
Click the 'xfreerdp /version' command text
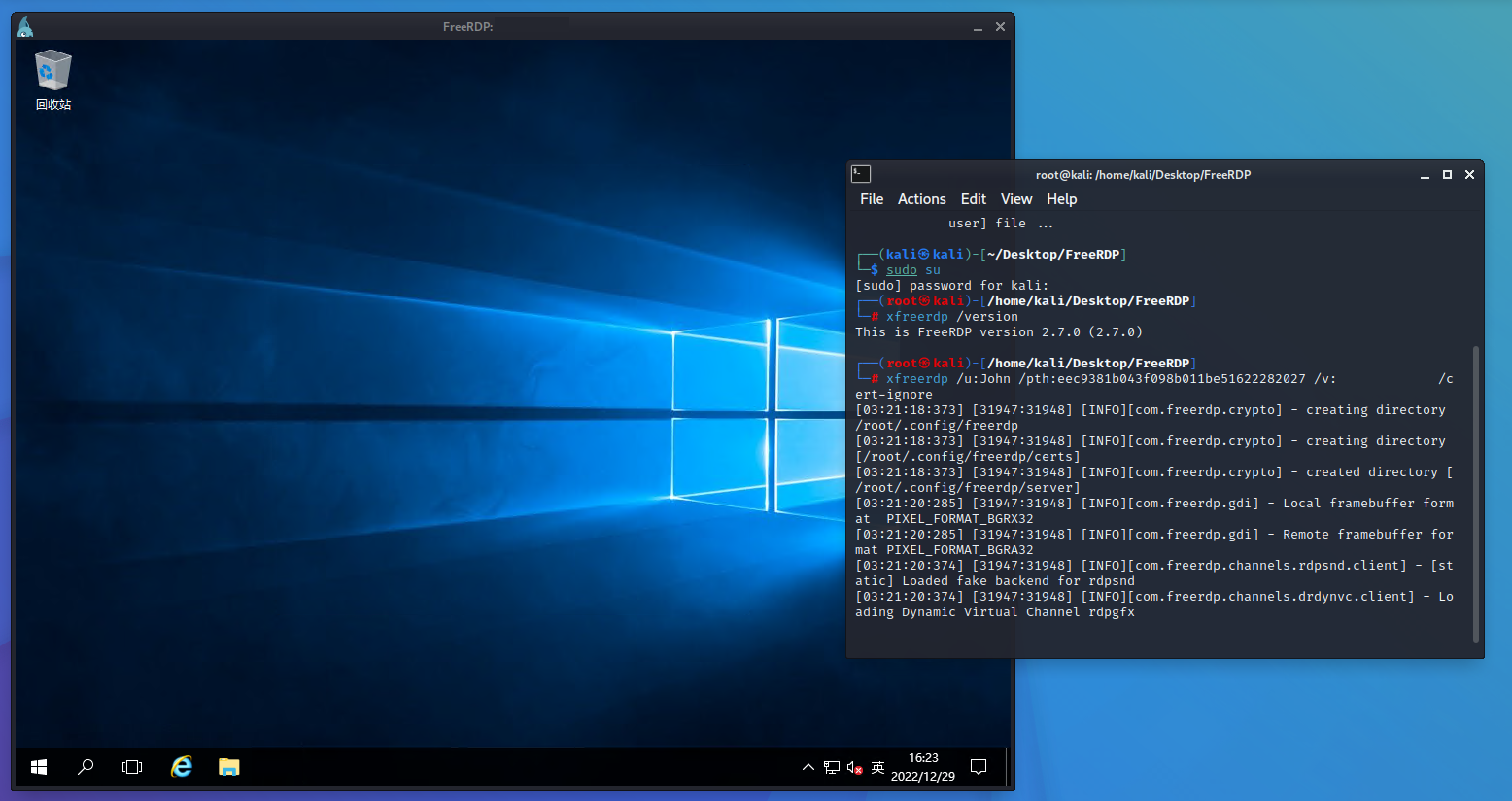(x=952, y=317)
